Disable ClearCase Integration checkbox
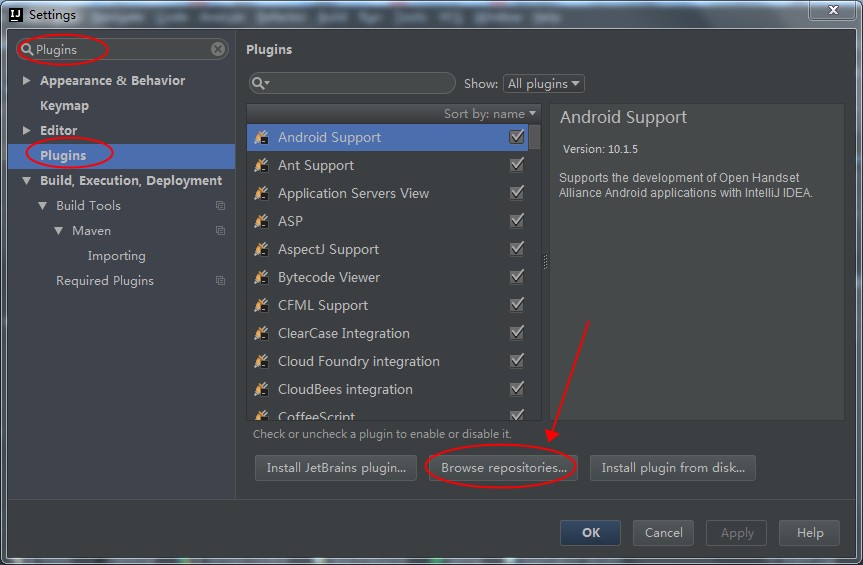Viewport: 863px width, 565px height. click(x=516, y=333)
